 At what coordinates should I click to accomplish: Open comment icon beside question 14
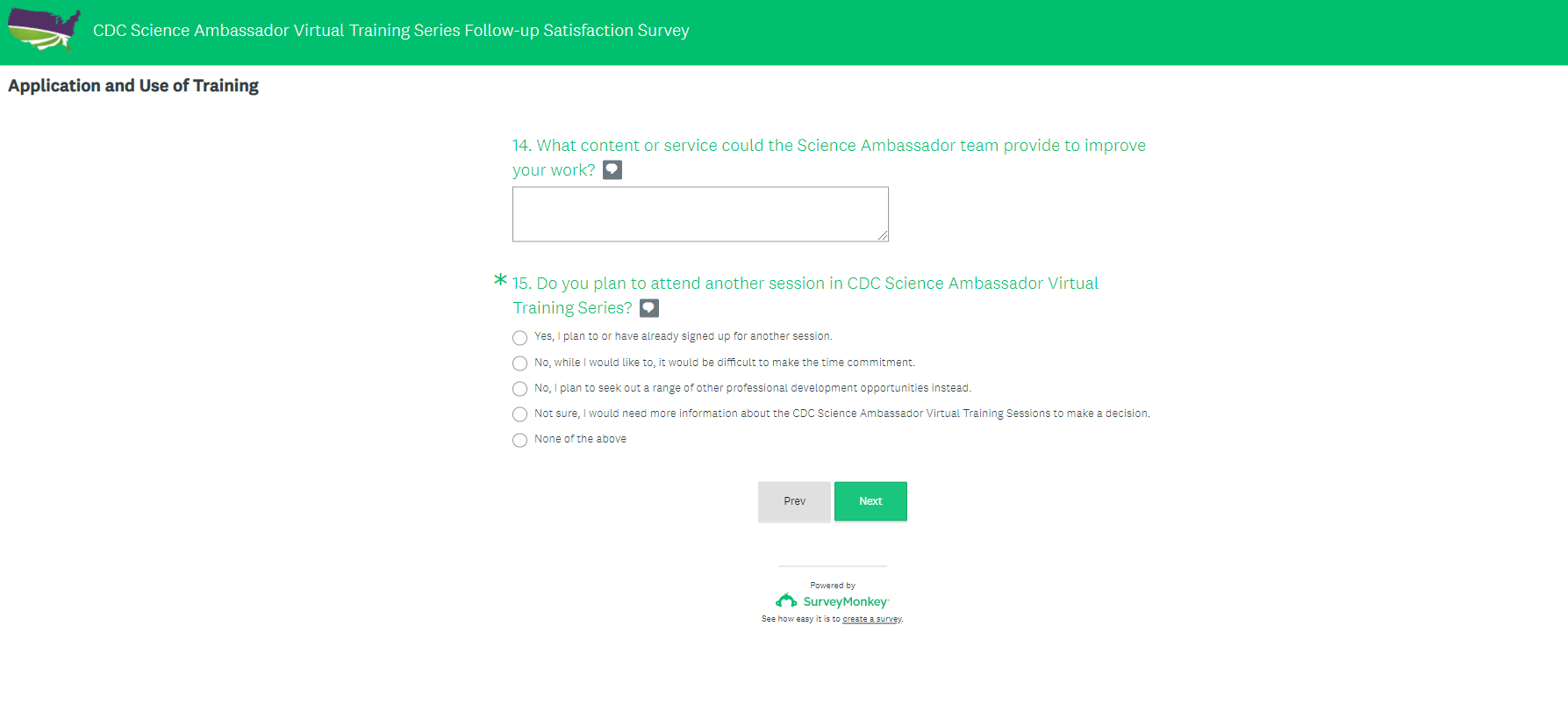[612, 169]
